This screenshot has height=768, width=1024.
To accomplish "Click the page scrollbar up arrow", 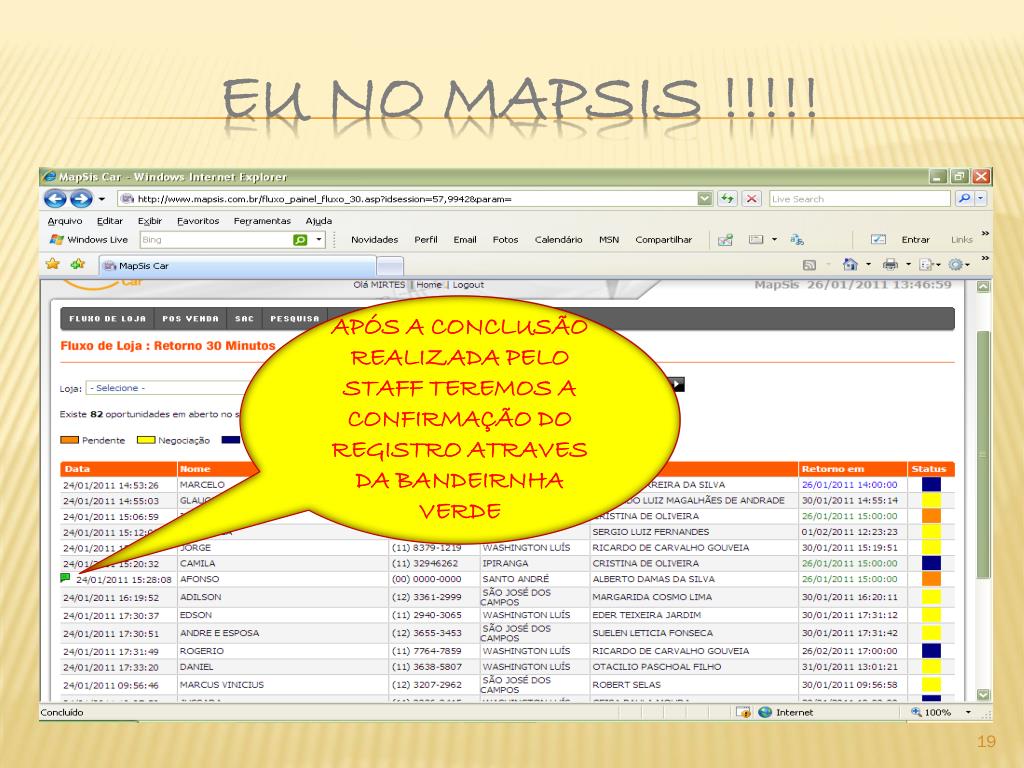I will [x=983, y=286].
